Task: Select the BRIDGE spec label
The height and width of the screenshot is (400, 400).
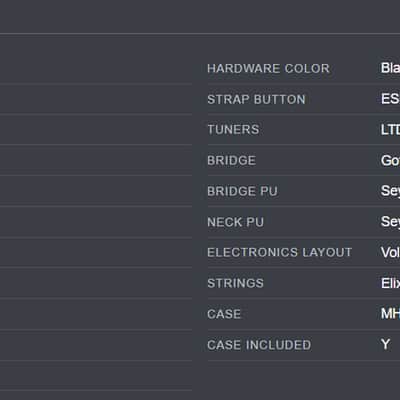Action: click(232, 161)
